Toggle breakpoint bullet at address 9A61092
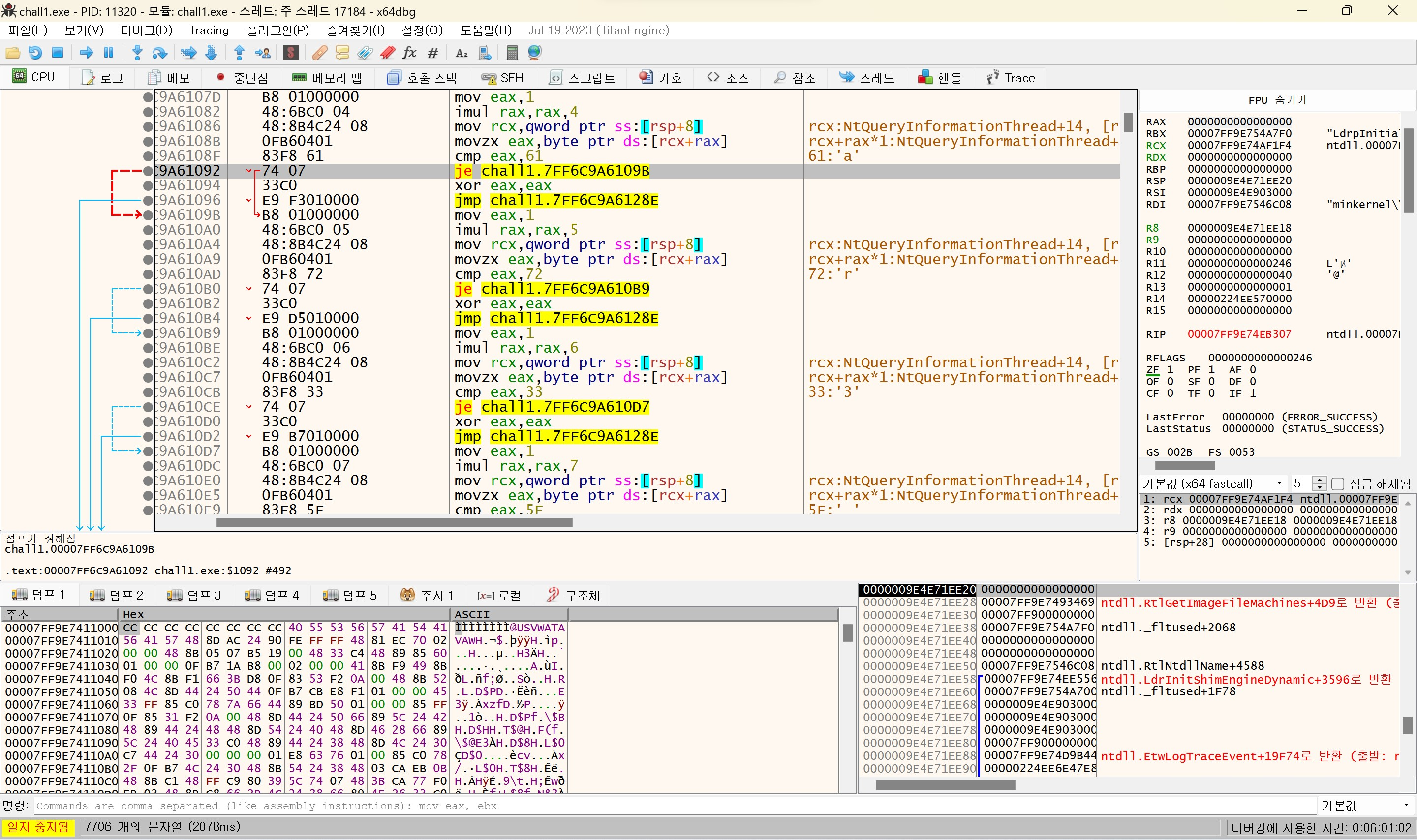Viewport: 1417px width, 840px height. tap(148, 170)
